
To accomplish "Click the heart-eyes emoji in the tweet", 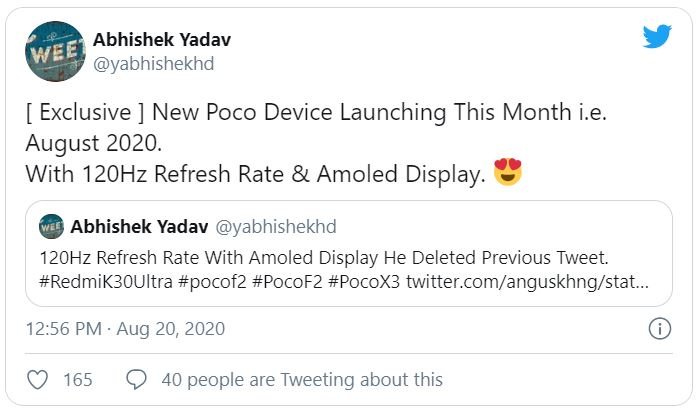I will point(509,173).
